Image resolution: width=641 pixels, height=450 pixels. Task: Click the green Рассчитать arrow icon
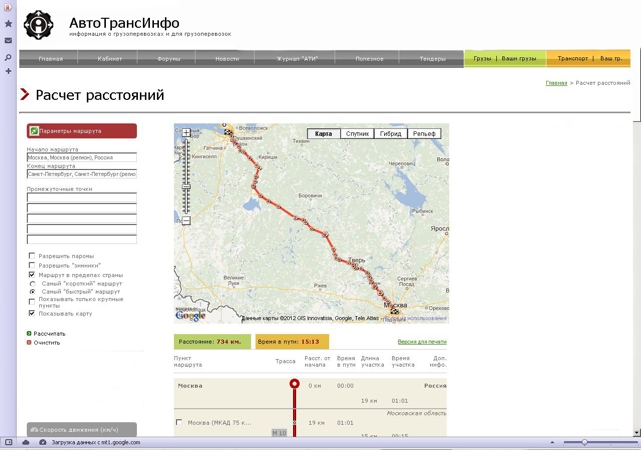coord(29,334)
